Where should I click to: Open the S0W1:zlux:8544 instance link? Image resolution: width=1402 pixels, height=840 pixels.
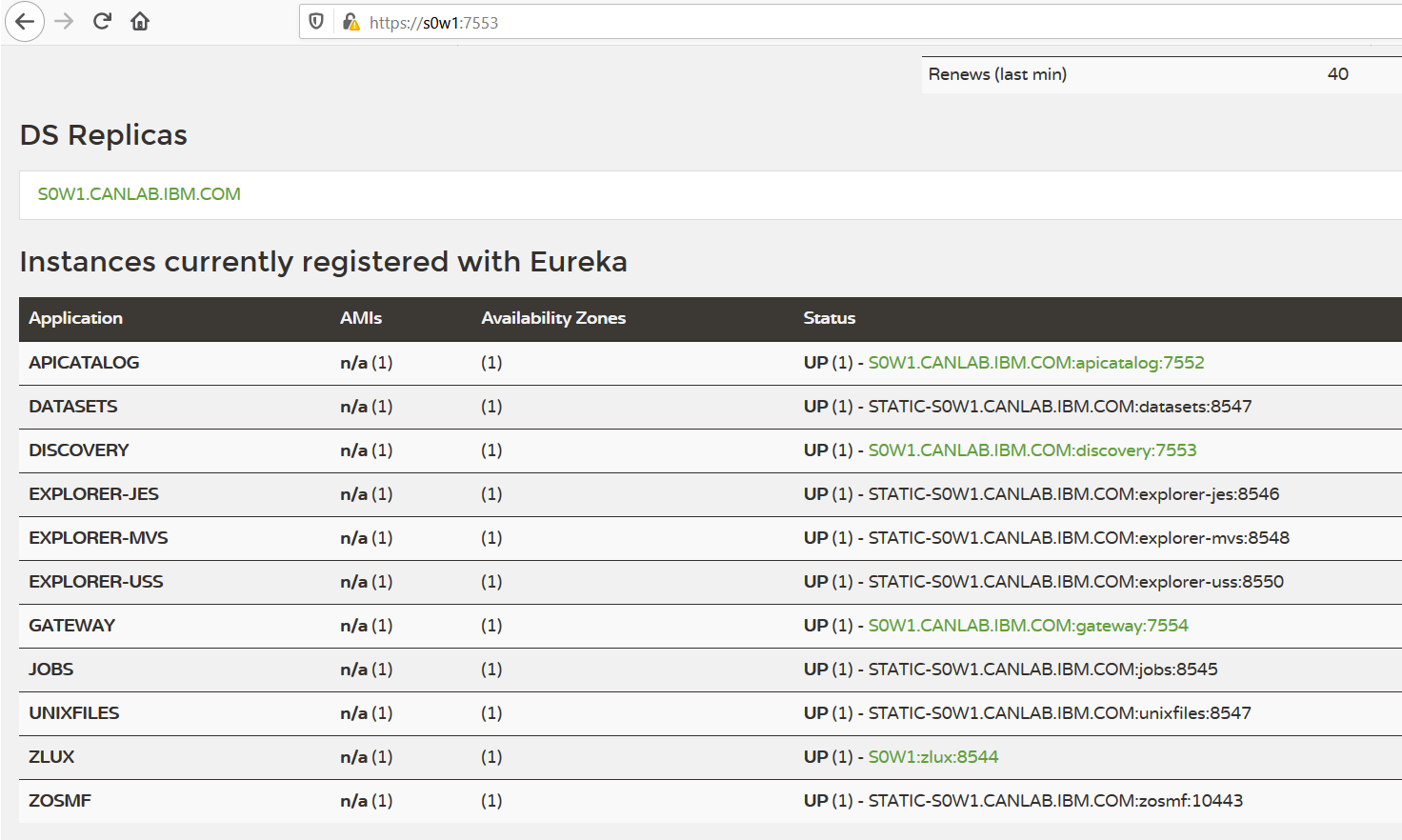click(932, 757)
